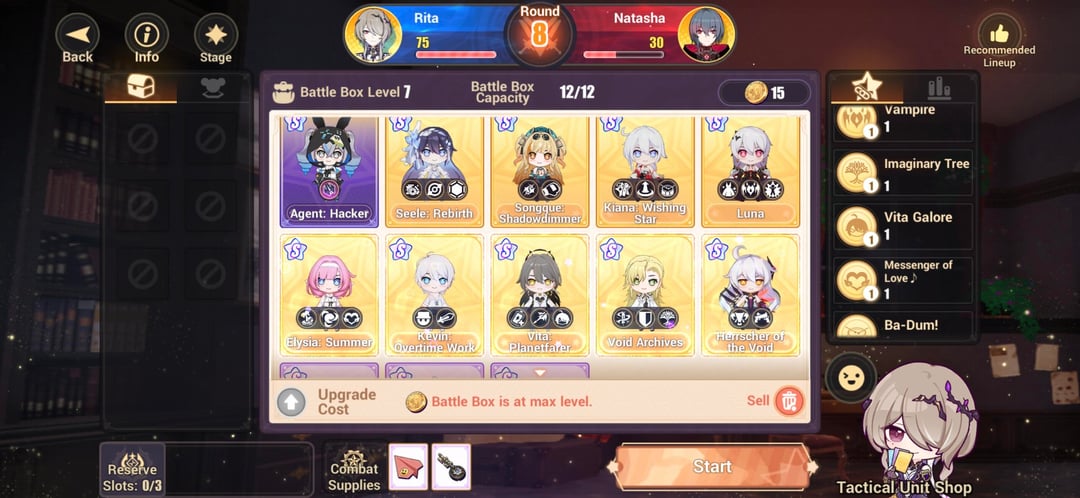Switch to the bear doll tab

pos(213,87)
